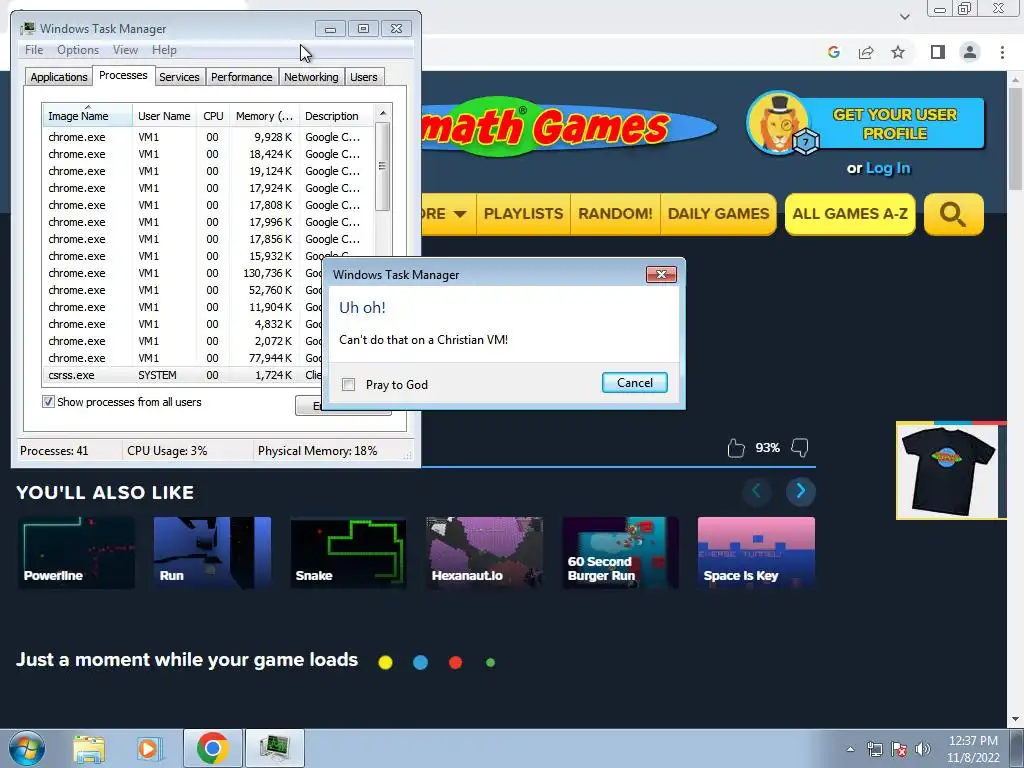Open the PLAYLISTS nav button
This screenshot has width=1024, height=768.
[x=523, y=214]
